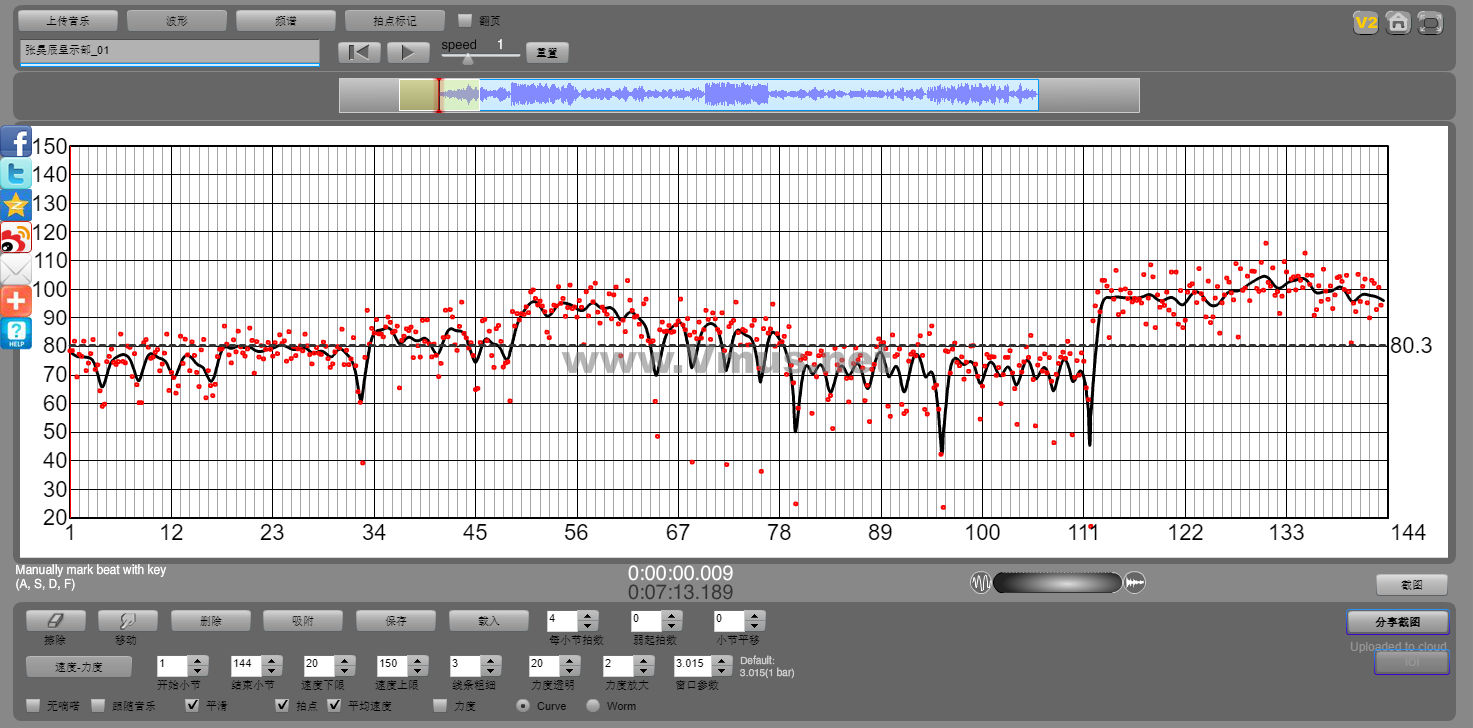The image size is (1473, 728).
Task: Select the eraser (擦除) tool
Action: (x=56, y=621)
